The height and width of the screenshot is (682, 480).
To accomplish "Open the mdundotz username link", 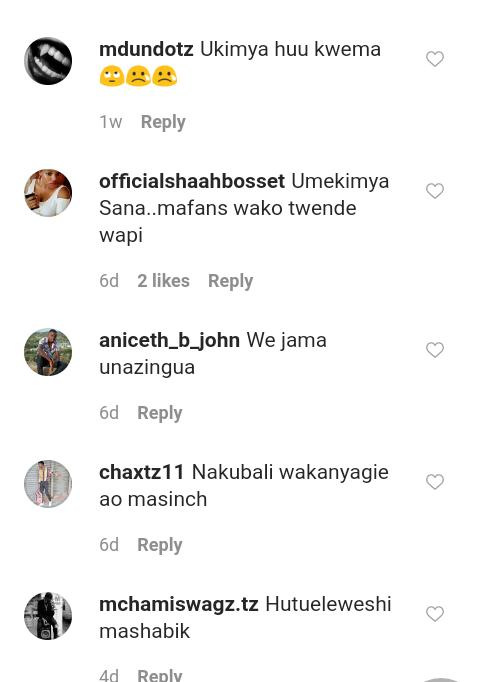I will [x=146, y=49].
